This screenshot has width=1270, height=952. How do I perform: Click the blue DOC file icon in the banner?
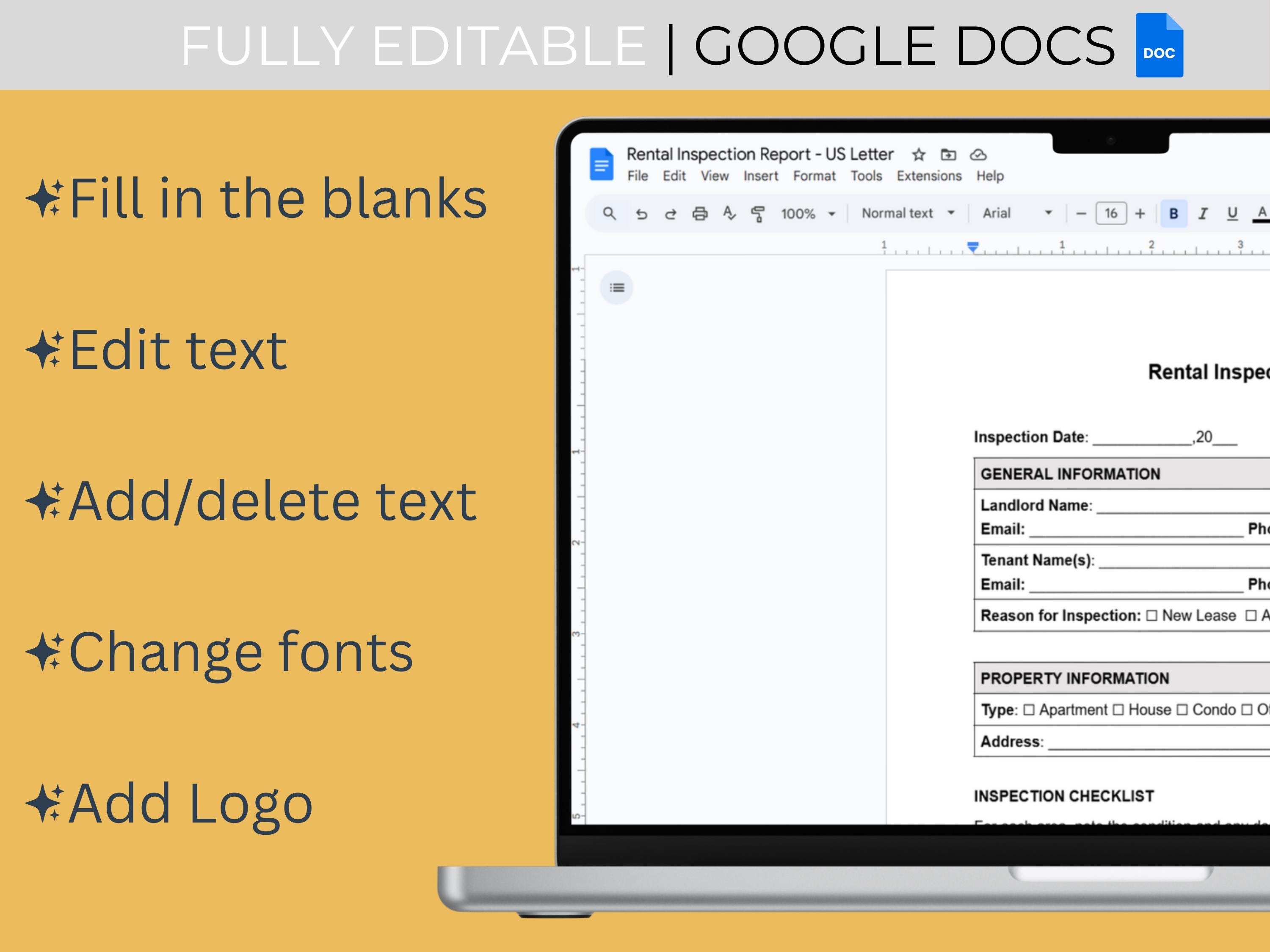coord(1159,45)
